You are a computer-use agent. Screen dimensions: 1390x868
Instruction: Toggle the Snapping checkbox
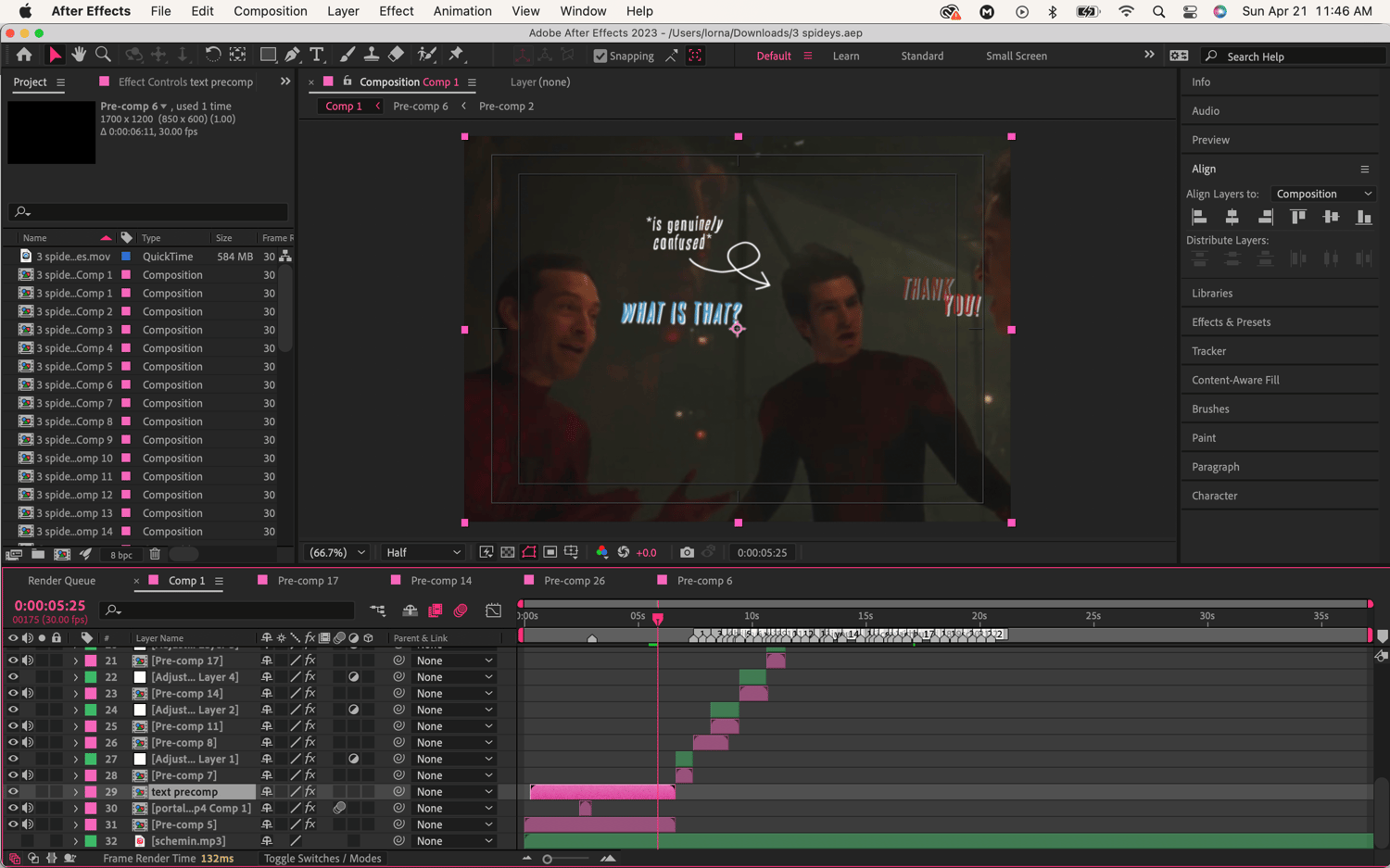click(x=600, y=56)
